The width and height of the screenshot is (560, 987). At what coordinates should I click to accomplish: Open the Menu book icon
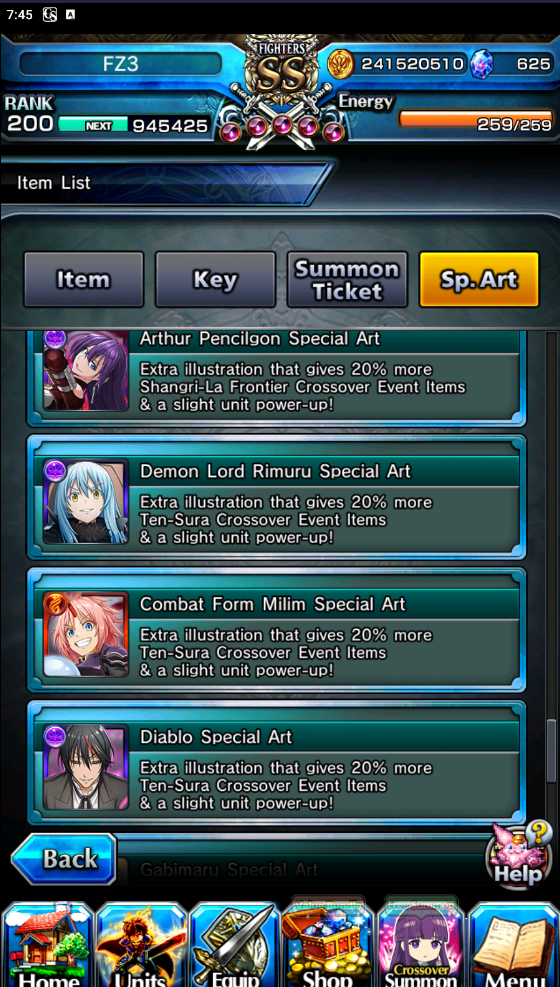[514, 944]
